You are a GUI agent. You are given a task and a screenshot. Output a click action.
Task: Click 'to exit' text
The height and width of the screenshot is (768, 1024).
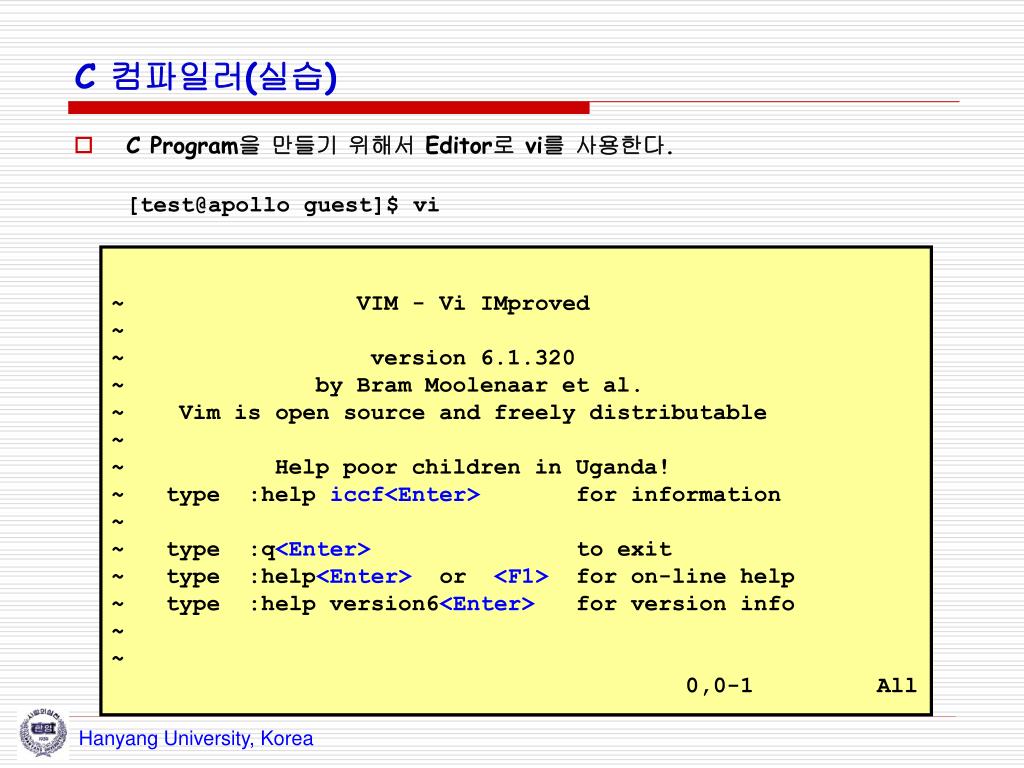[624, 550]
